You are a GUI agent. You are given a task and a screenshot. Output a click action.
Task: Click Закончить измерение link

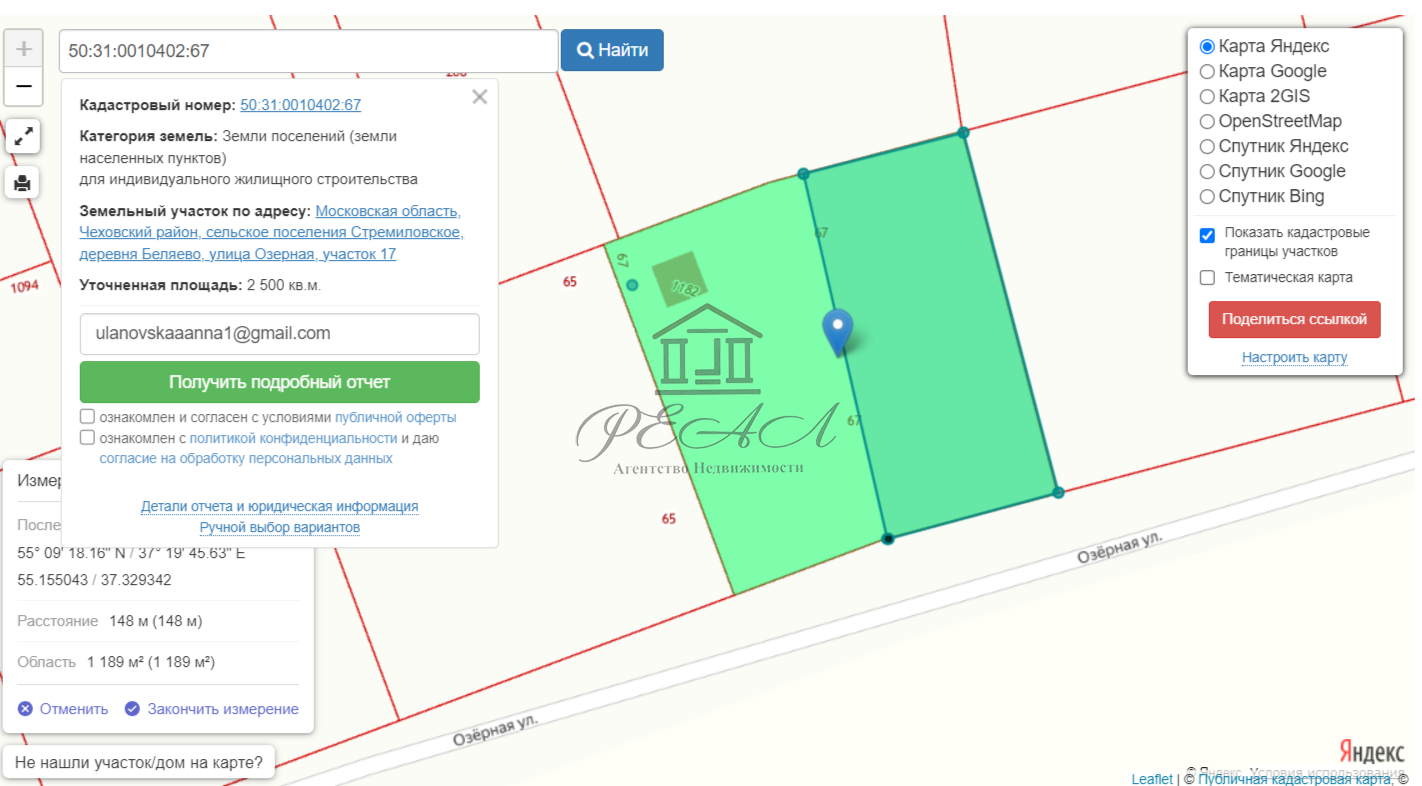(223, 709)
